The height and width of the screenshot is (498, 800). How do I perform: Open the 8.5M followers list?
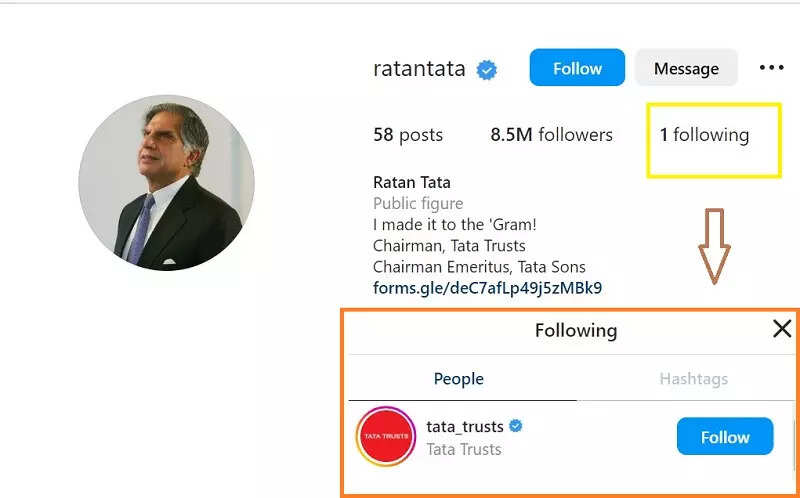coord(551,135)
